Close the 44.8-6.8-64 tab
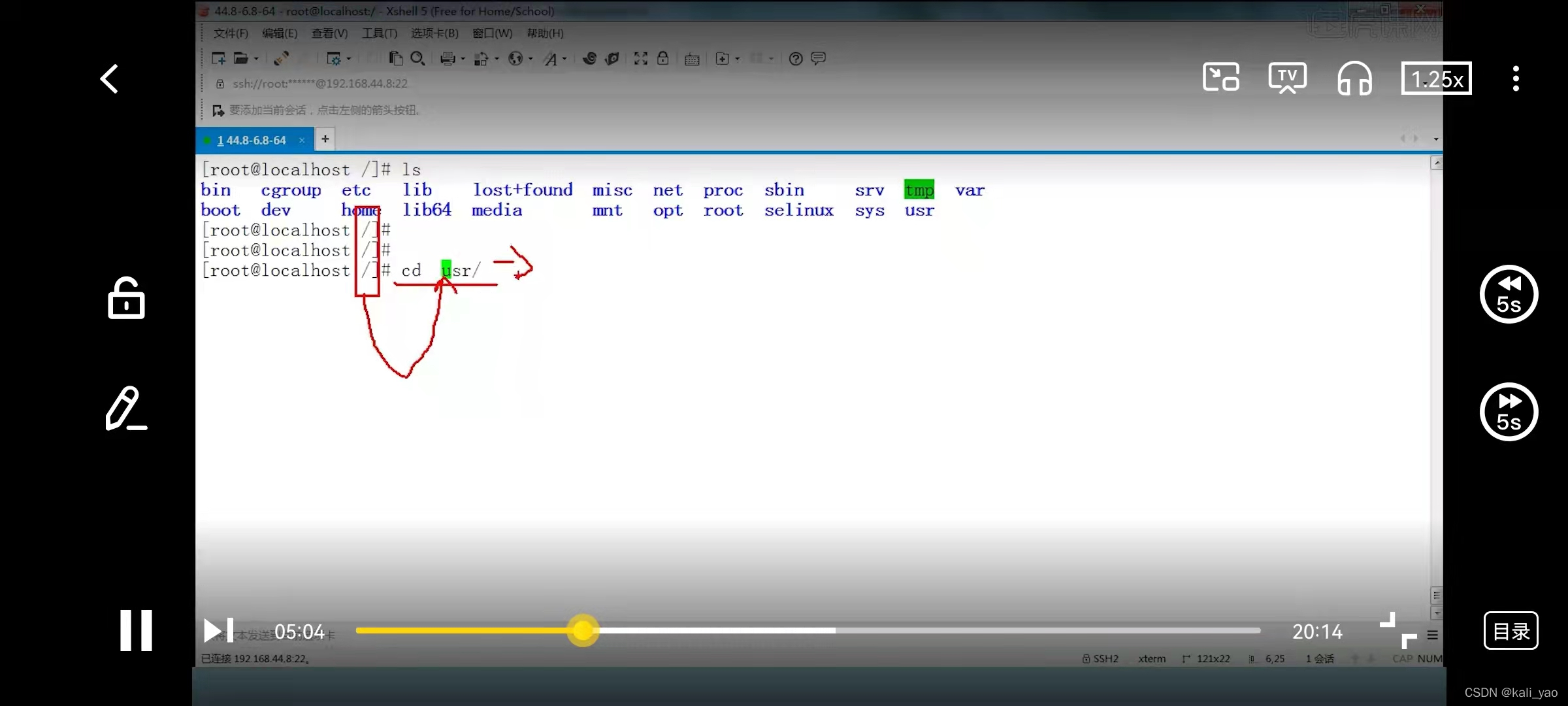Screen dimensions: 1568x706 point(302,140)
